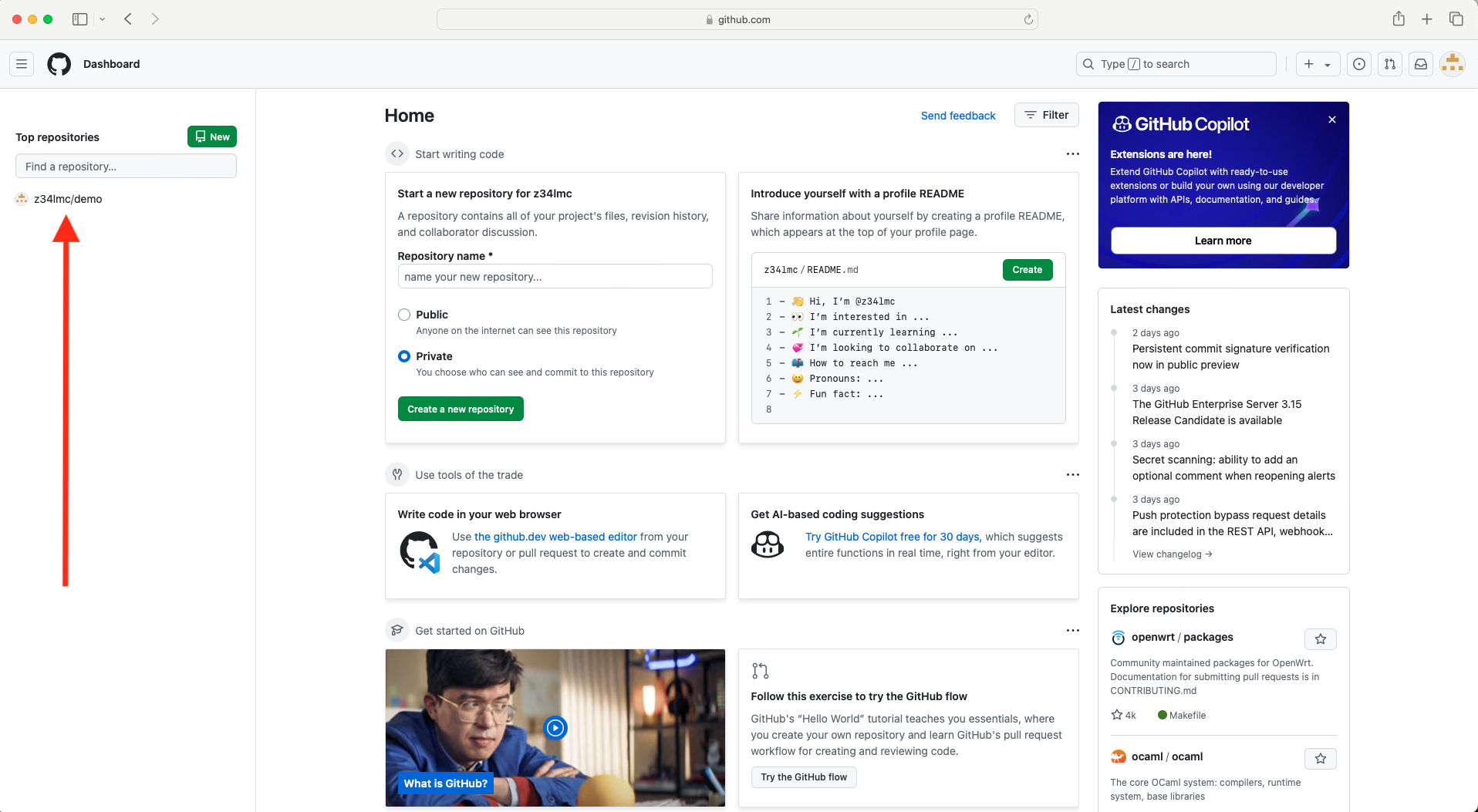The width and height of the screenshot is (1478, 812).
Task: Open the hamburger navigation menu
Action: coord(22,64)
